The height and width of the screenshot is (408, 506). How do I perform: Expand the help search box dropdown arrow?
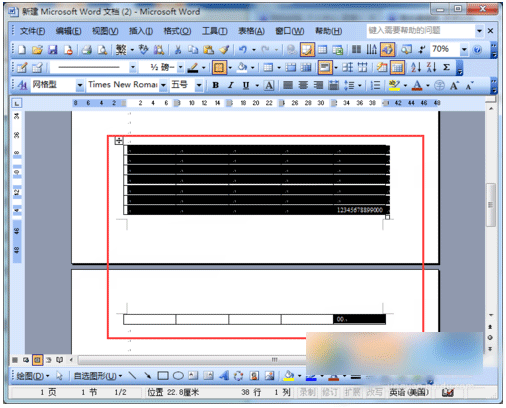tap(479, 31)
